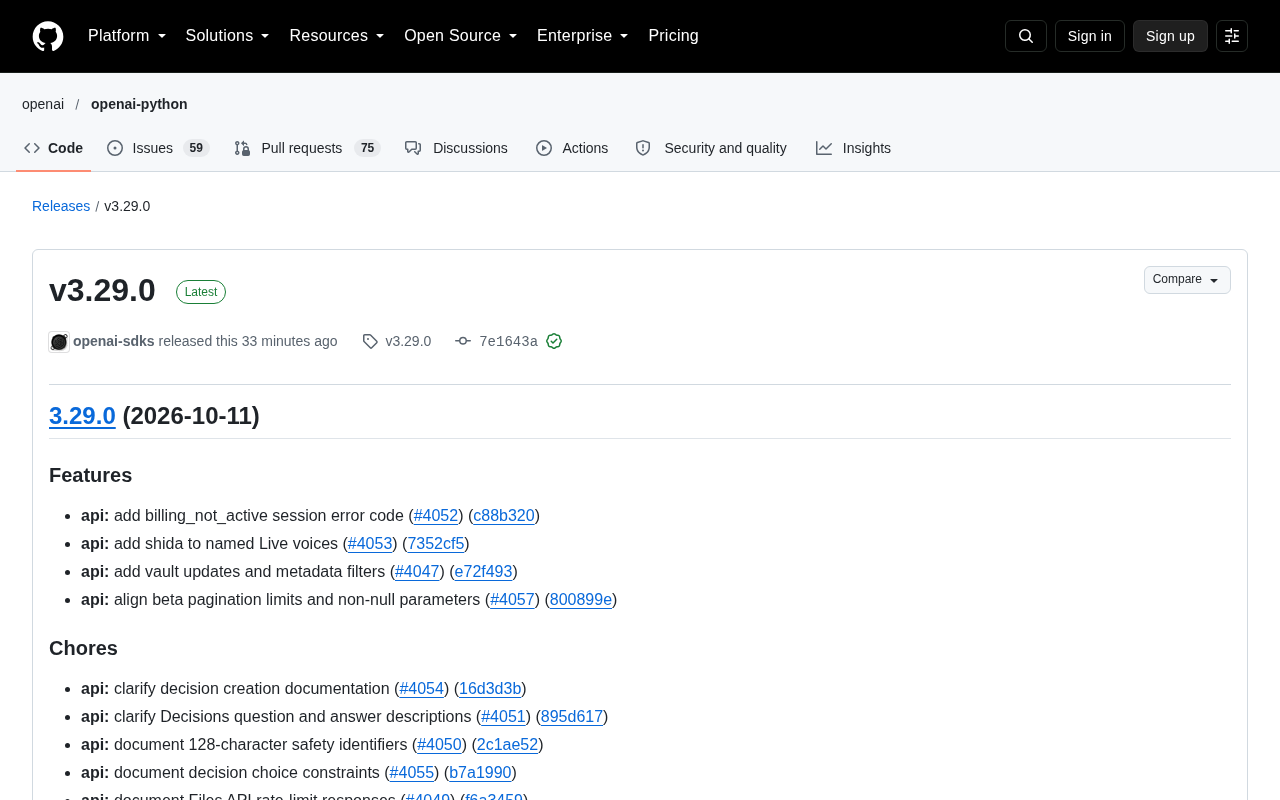This screenshot has height=800, width=1280.
Task: Expand the Platform menu
Action: pyautogui.click(x=127, y=36)
